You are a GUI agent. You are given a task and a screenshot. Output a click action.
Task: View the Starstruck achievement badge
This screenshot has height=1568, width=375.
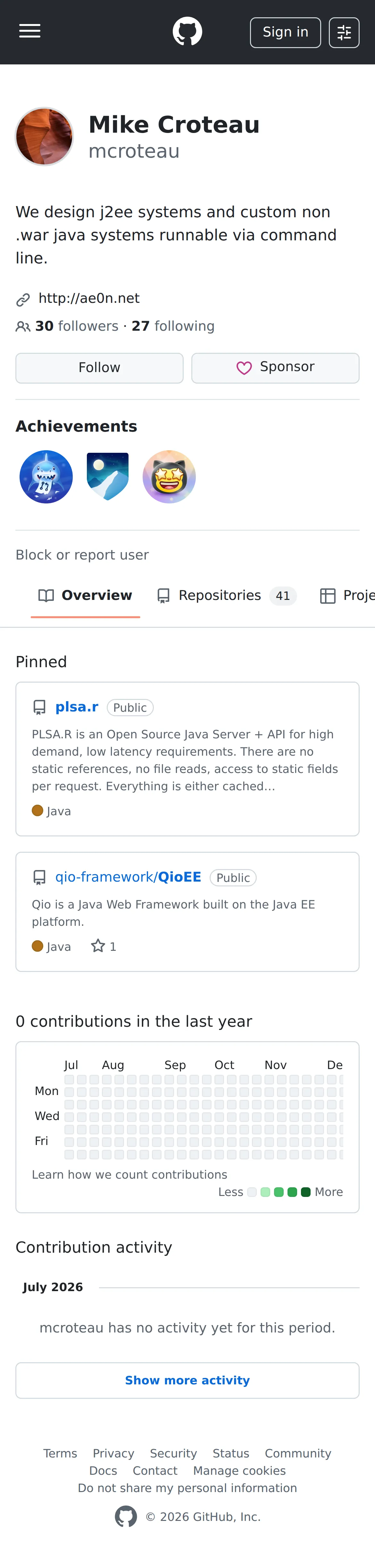pos(169,477)
